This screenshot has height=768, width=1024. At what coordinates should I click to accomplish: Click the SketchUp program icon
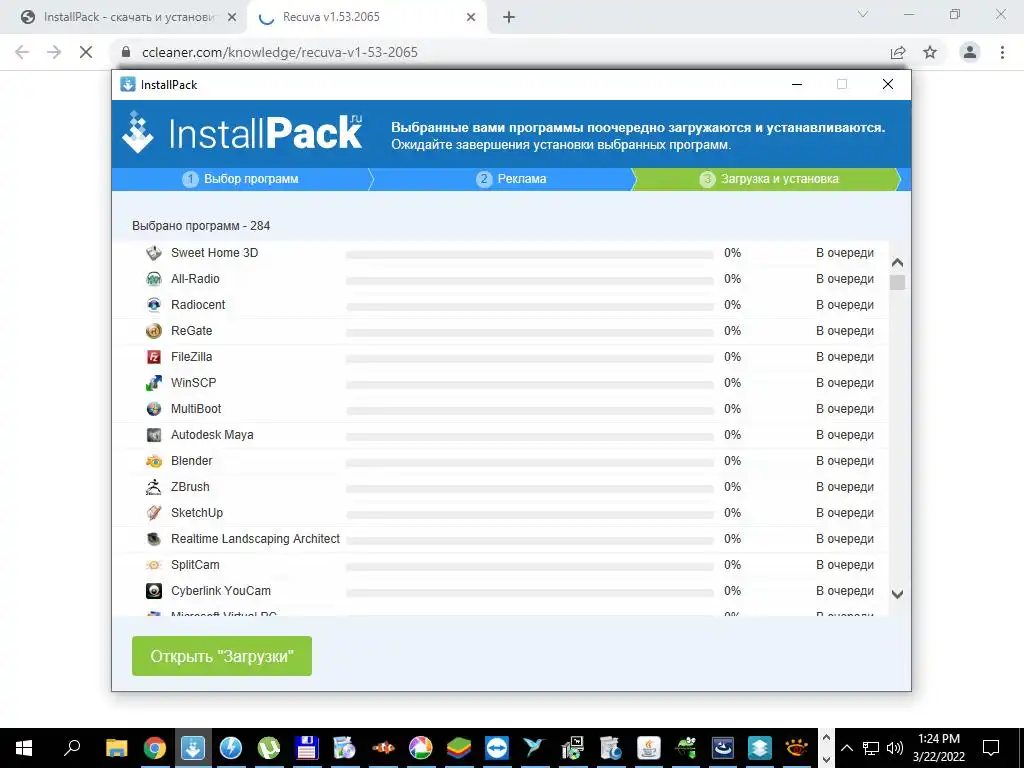click(153, 513)
